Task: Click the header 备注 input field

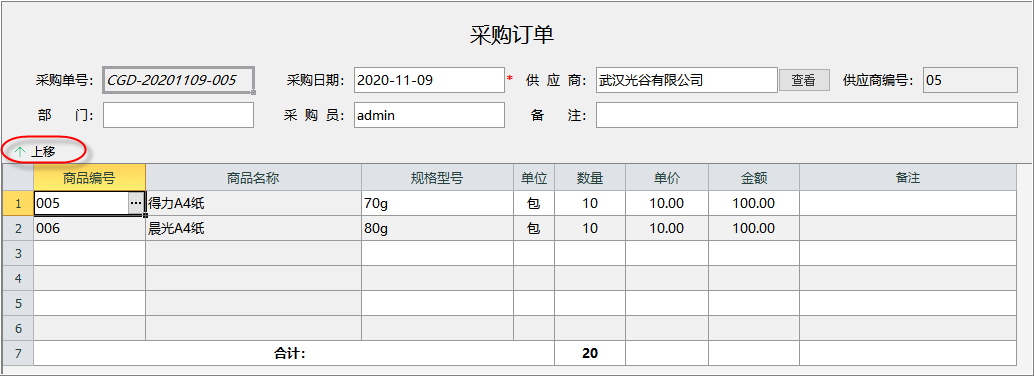Action: pos(806,115)
